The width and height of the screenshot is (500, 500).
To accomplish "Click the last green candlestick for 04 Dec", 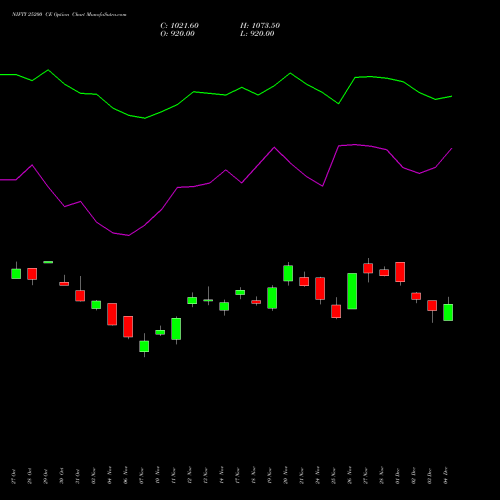I will (448, 312).
